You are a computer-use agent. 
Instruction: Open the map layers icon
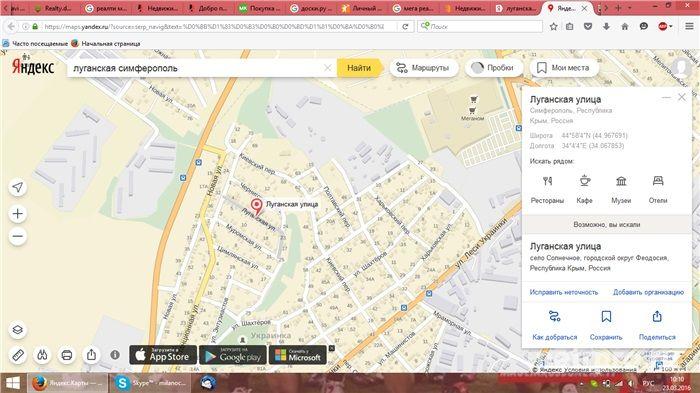17,330
